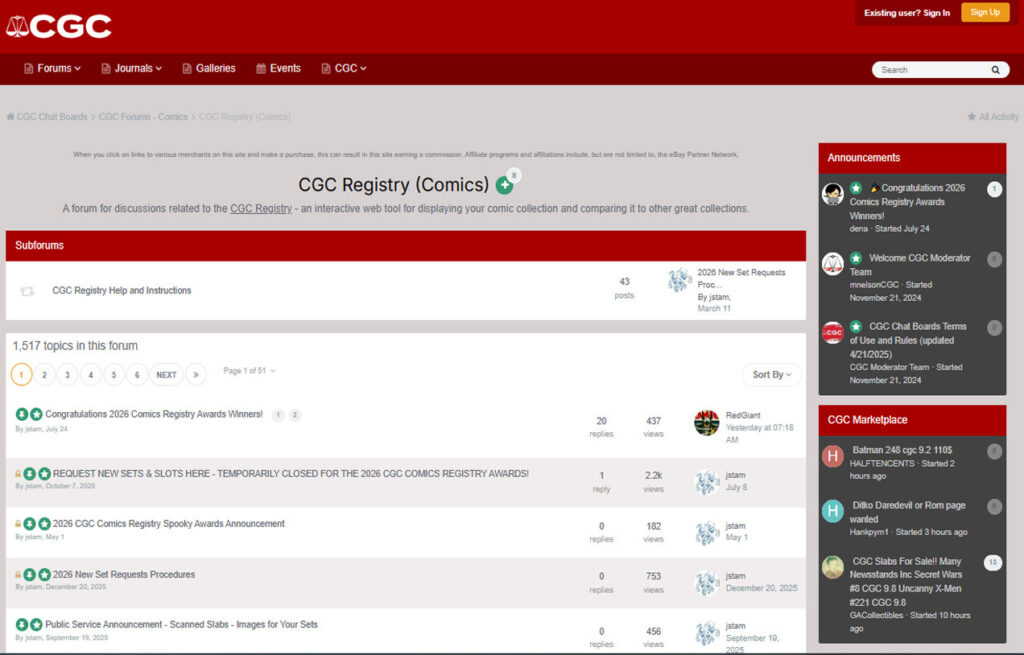Screen dimensions: 1024x655
Task: Open Welcome CGC Moderator Team announcement
Action: (x=910, y=264)
